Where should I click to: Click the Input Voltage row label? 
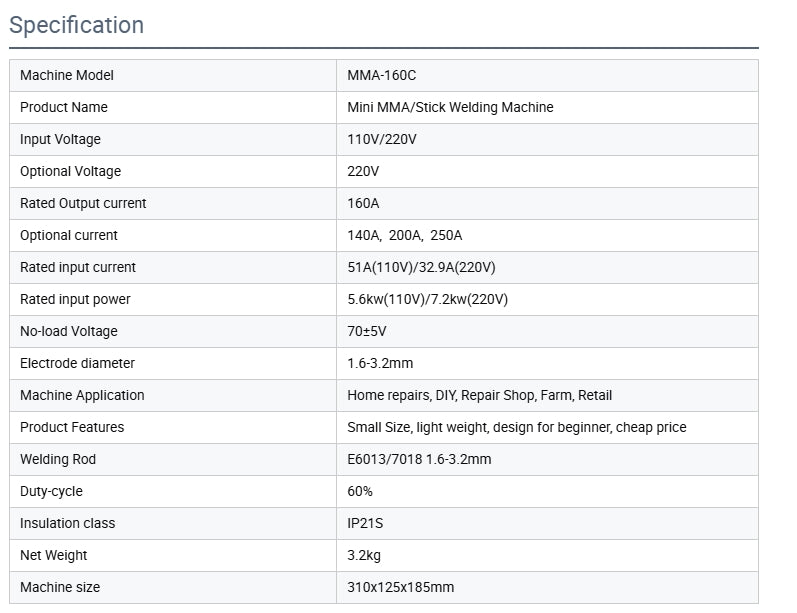pos(60,139)
